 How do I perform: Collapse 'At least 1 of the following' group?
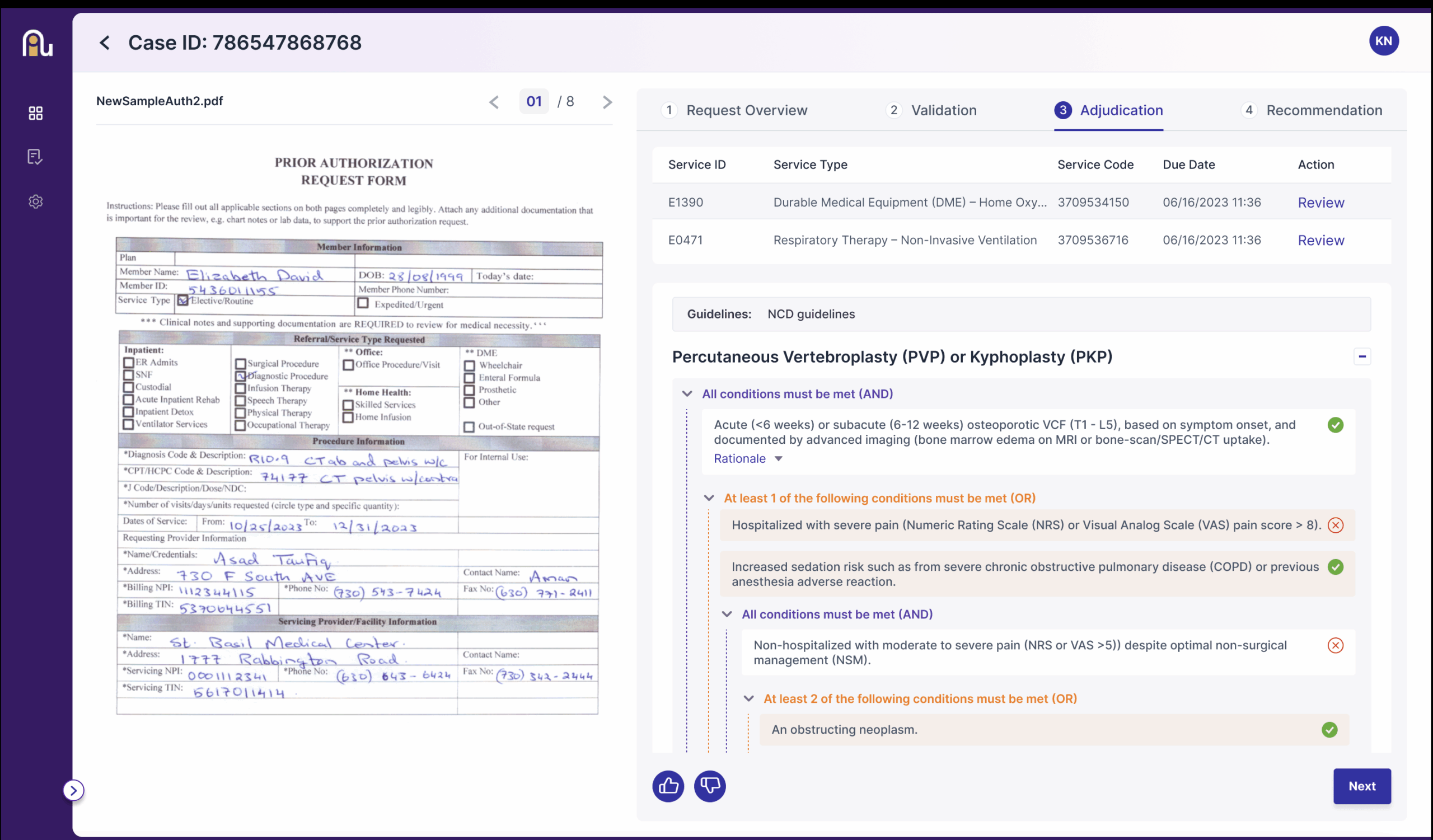709,498
